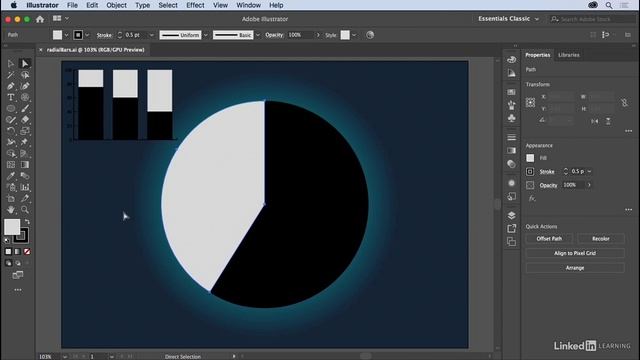Select the Direct Selection tool
This screenshot has width=640, height=360.
24,64
